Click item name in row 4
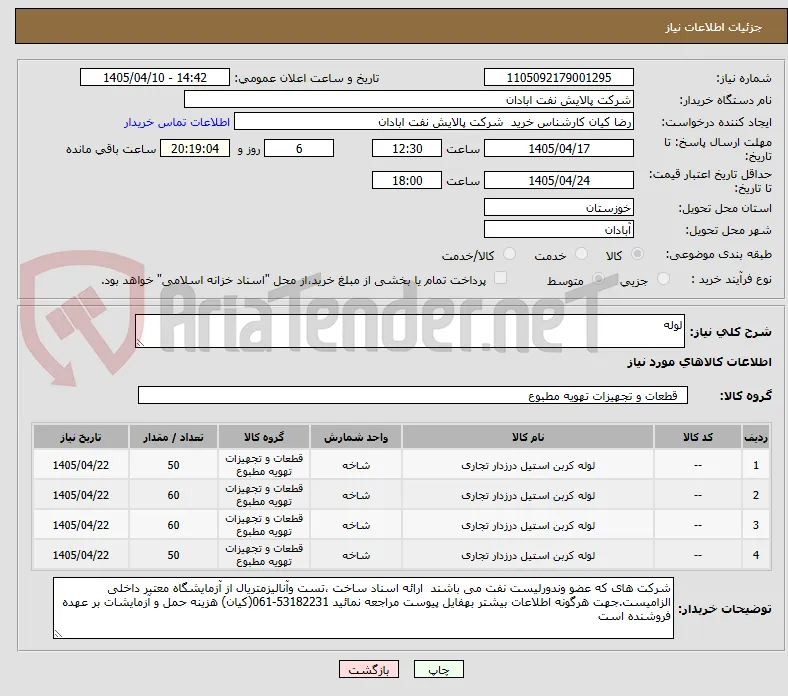 click(x=528, y=555)
